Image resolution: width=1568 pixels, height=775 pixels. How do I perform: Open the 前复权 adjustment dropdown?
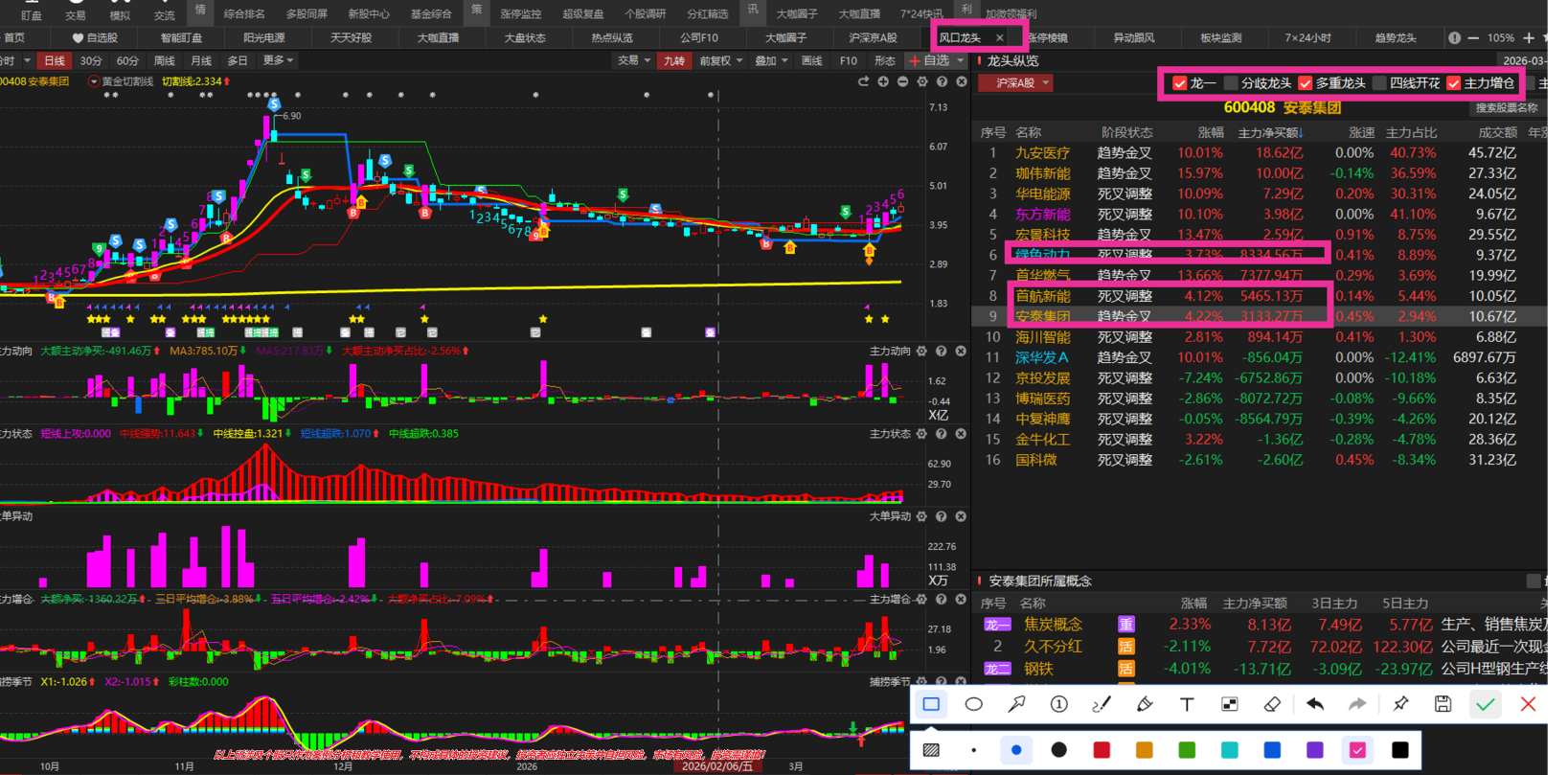[x=721, y=60]
